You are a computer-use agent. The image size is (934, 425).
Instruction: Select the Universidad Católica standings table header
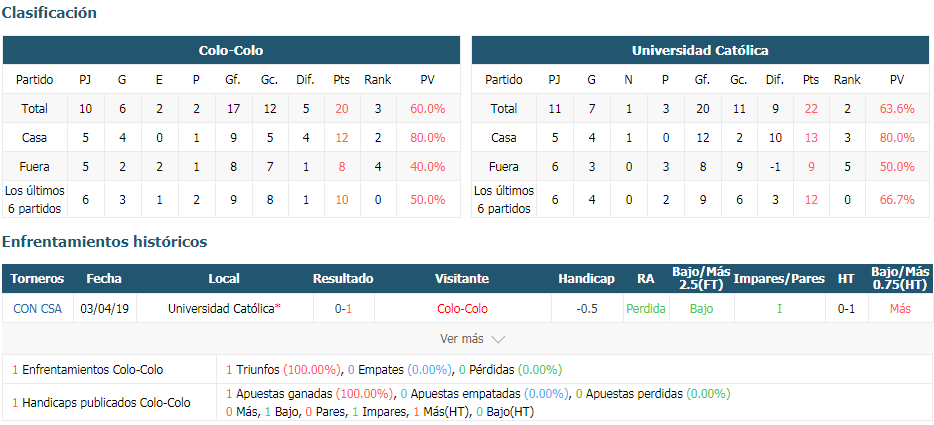pos(700,51)
